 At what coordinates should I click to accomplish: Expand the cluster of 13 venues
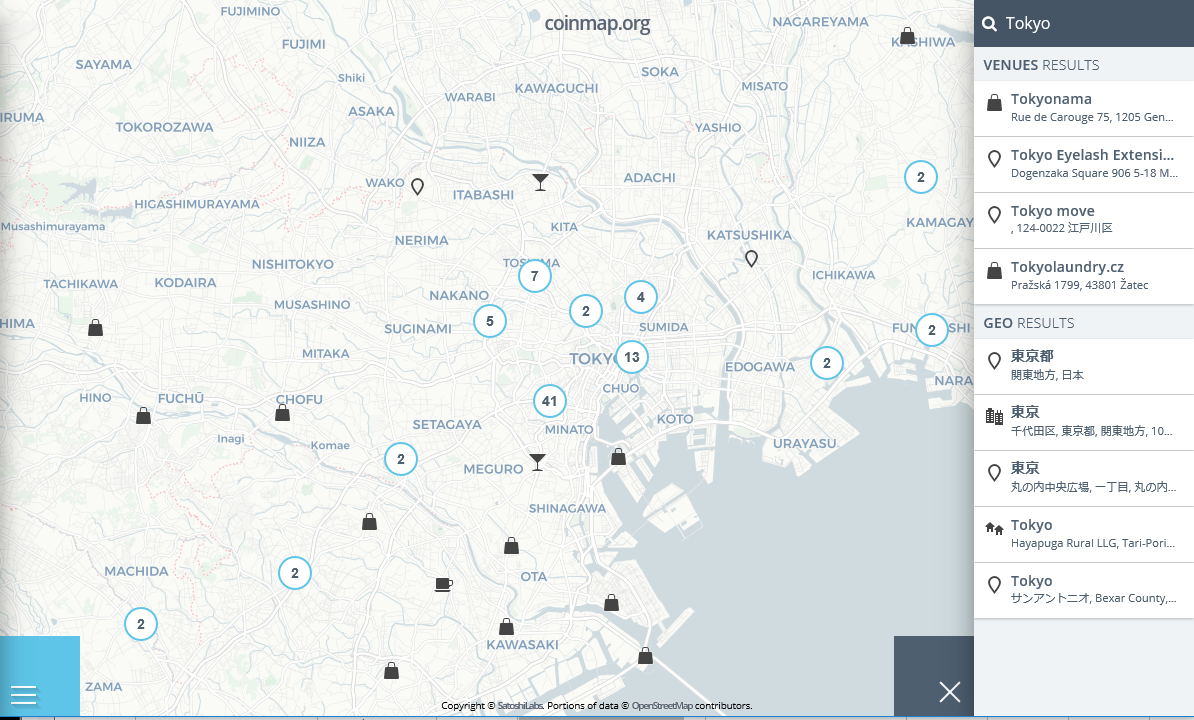click(631, 357)
